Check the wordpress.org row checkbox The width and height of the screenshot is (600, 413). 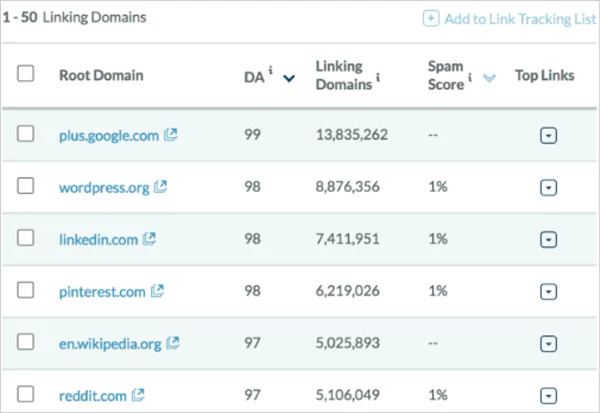(x=26, y=186)
